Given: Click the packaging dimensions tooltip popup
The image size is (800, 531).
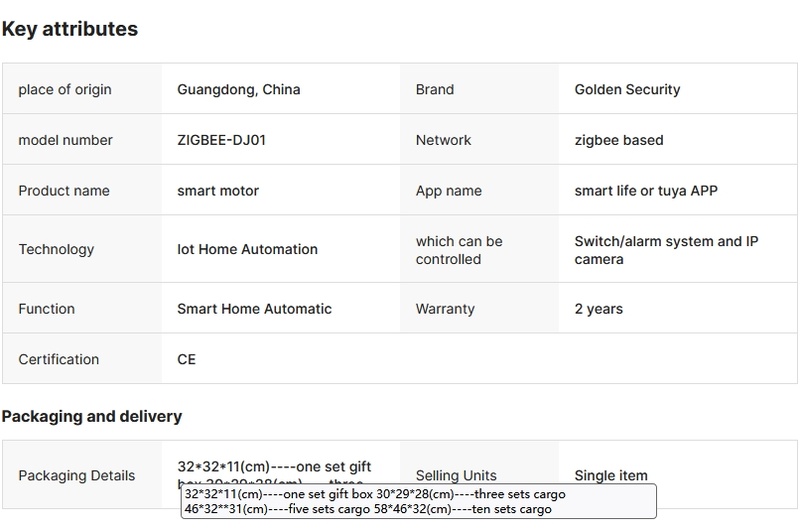Looking at the screenshot, I should pos(418,502).
